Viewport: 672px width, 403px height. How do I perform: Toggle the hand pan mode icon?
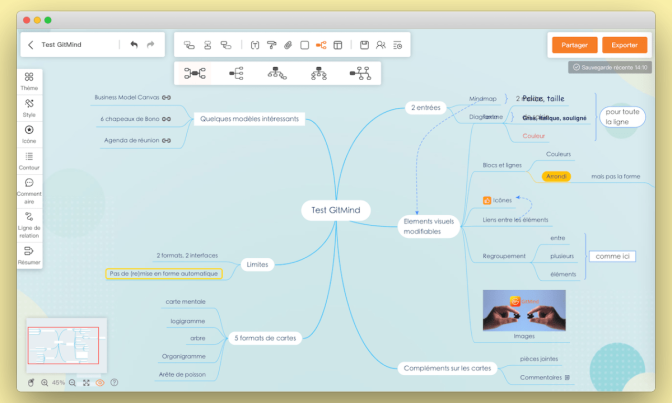[x=31, y=382]
